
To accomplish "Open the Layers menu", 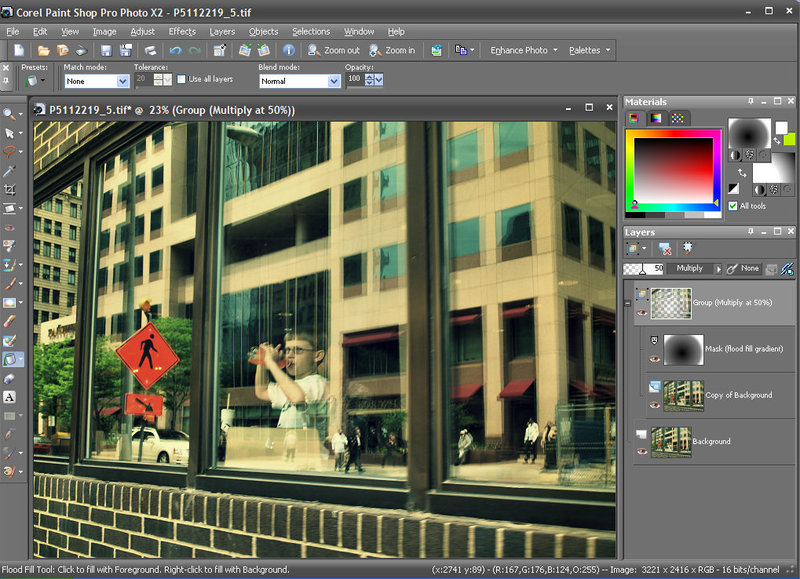I will 222,32.
